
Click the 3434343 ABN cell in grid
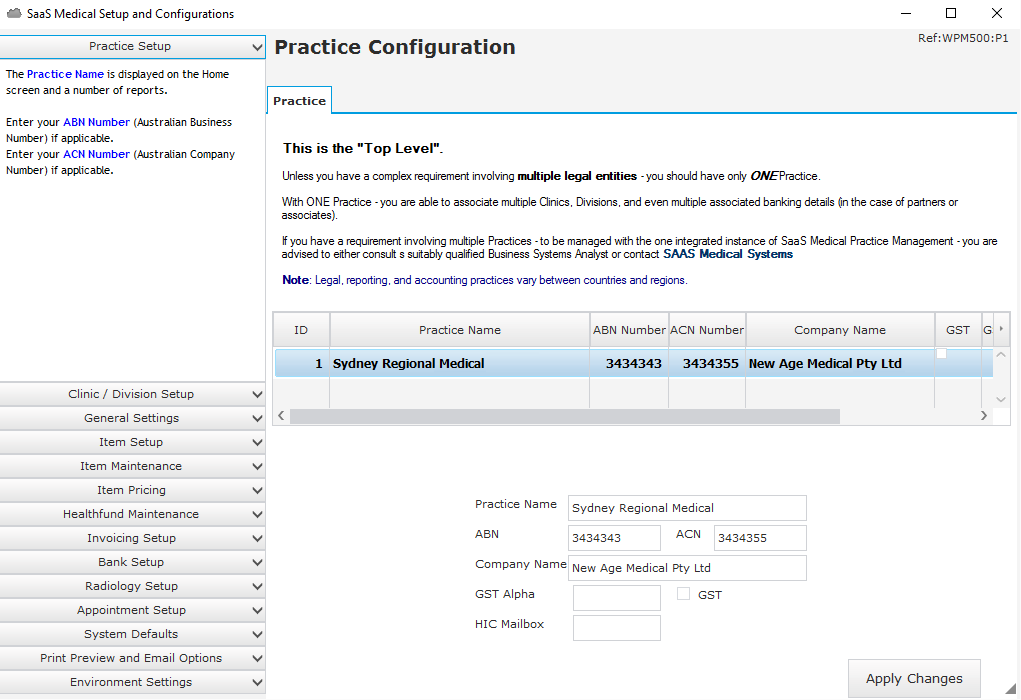point(629,363)
